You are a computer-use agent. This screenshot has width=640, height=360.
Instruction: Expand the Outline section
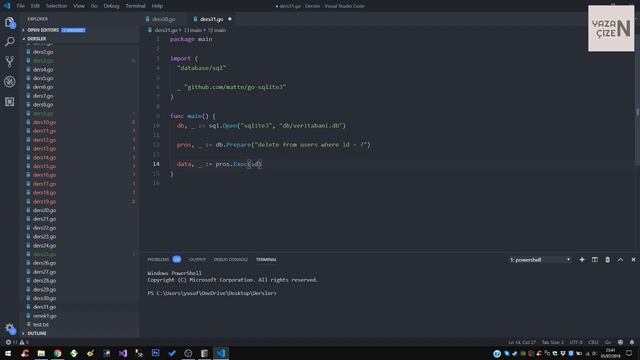coord(37,333)
